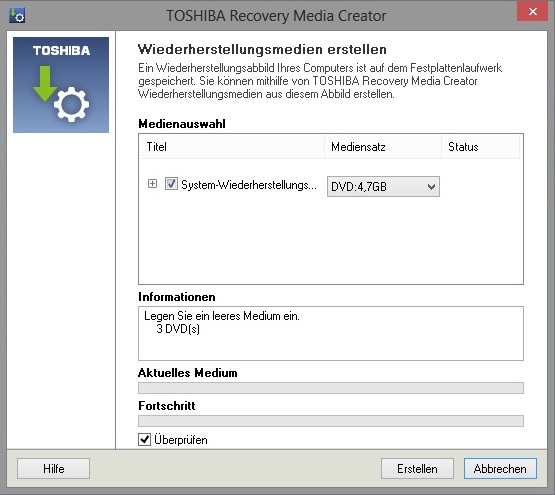Start creation with Erstellen button
Screen dimensions: 555x495
(x=417, y=468)
